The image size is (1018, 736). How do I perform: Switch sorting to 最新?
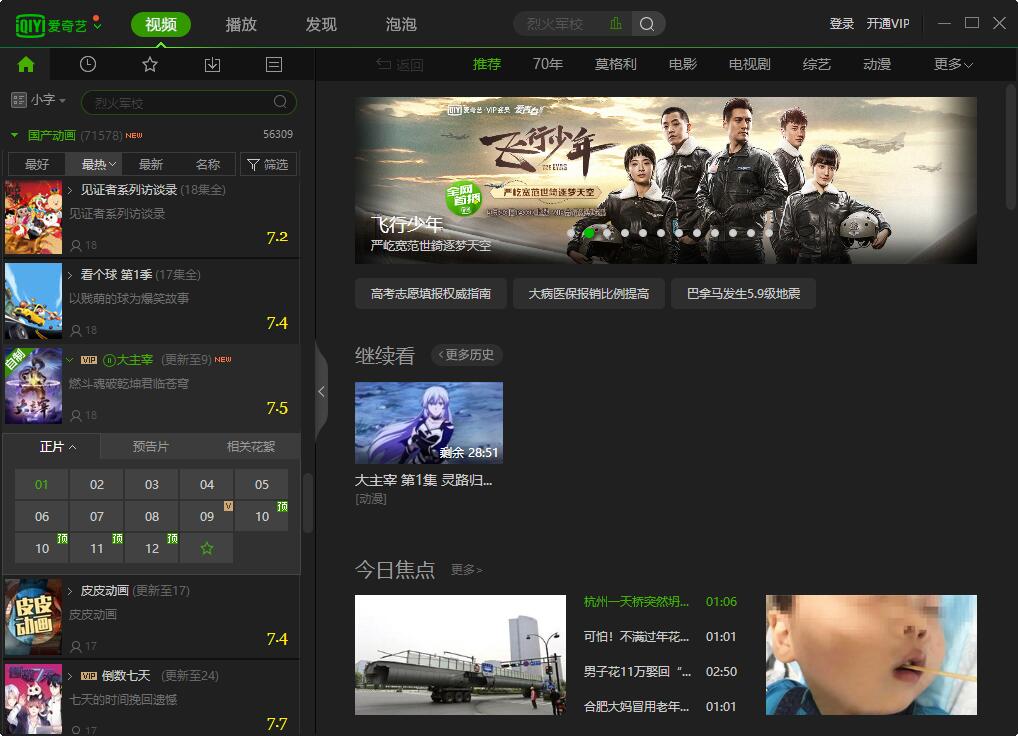click(152, 164)
